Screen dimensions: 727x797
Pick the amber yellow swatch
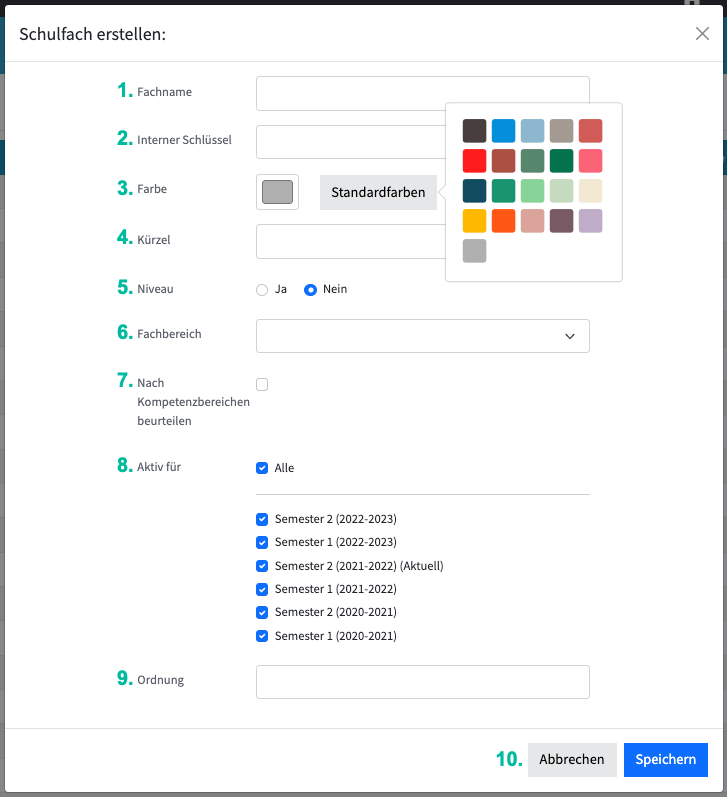[474, 221]
